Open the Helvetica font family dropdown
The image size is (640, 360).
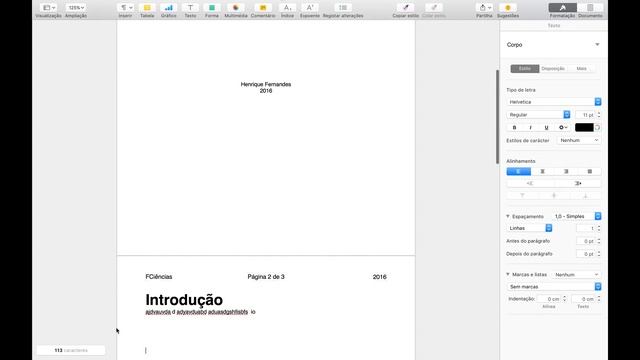554,102
